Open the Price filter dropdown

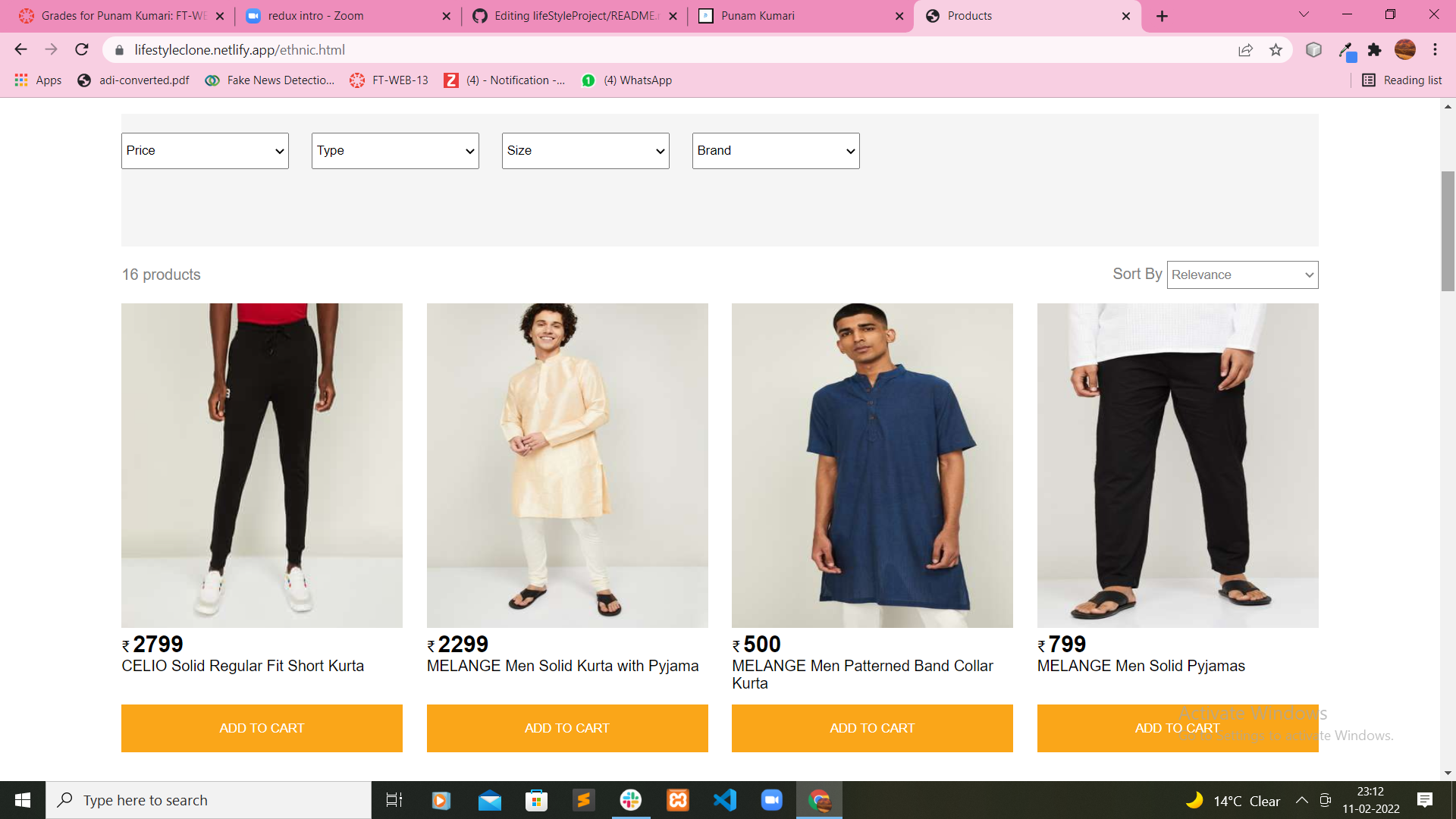coord(204,150)
